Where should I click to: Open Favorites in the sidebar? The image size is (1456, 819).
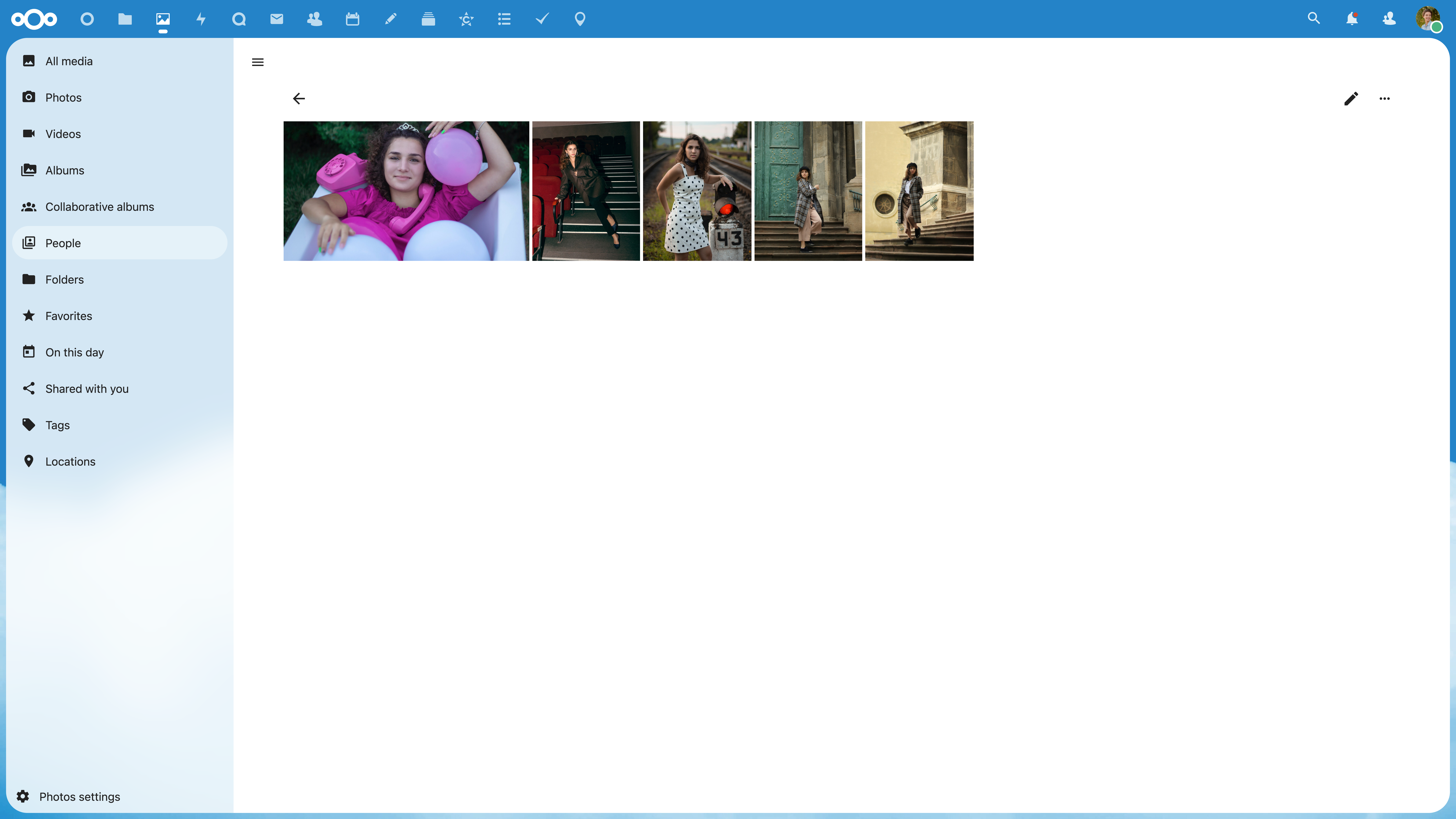pos(120,316)
